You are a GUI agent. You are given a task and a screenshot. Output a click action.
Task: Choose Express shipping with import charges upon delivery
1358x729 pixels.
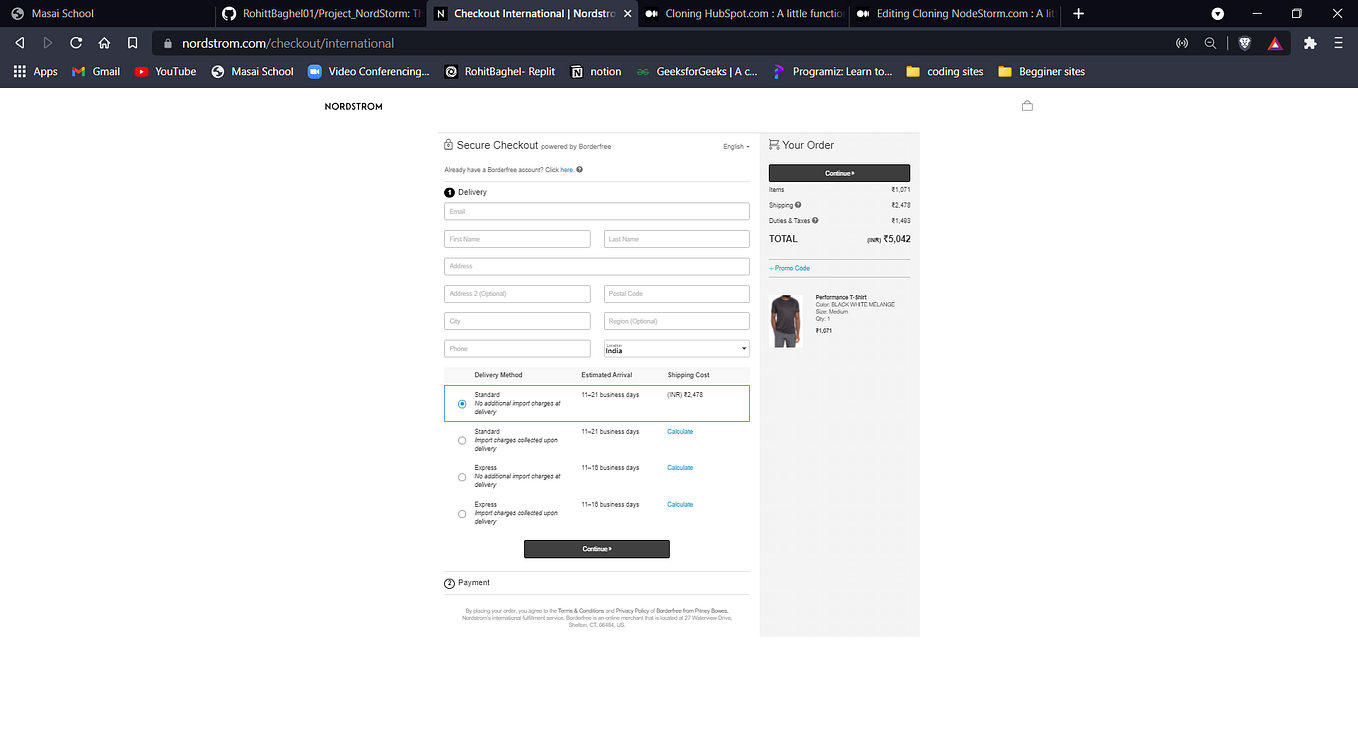(461, 513)
